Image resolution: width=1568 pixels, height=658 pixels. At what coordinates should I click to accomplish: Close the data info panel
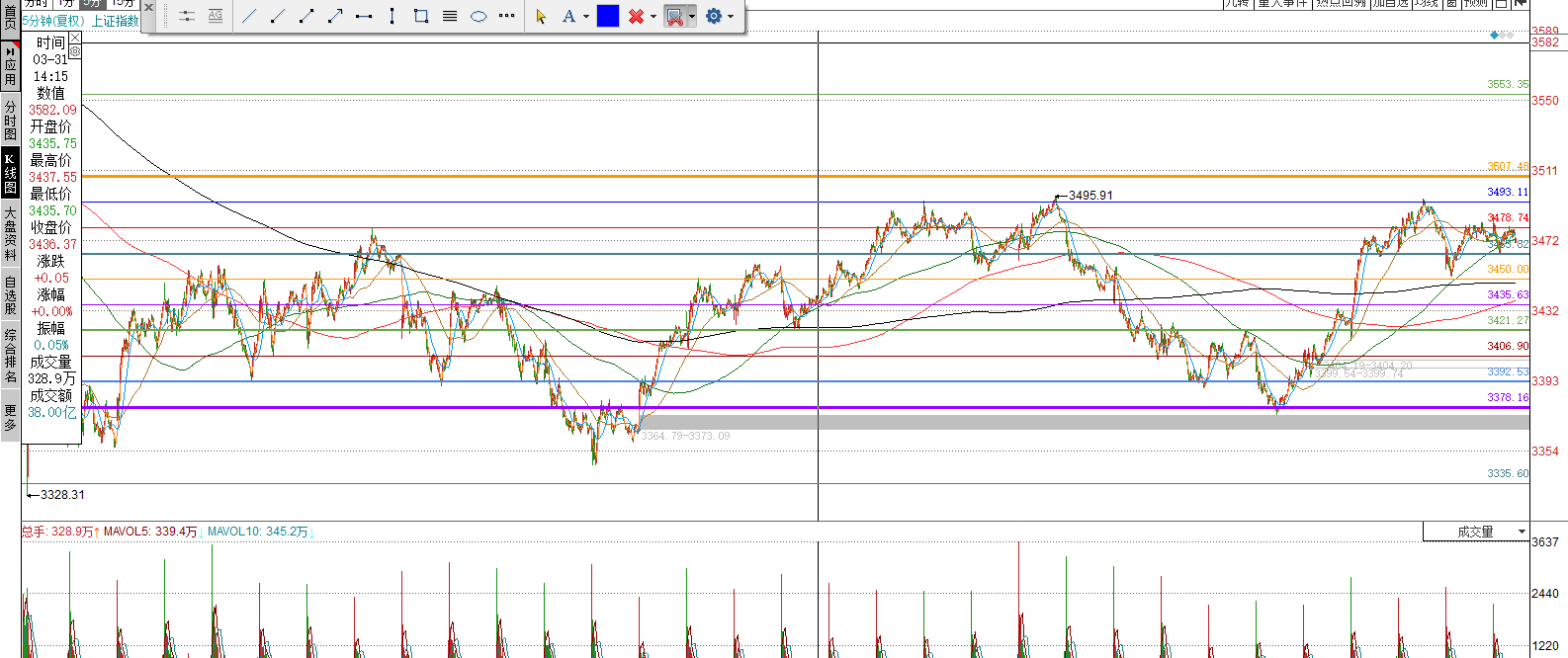click(x=75, y=38)
